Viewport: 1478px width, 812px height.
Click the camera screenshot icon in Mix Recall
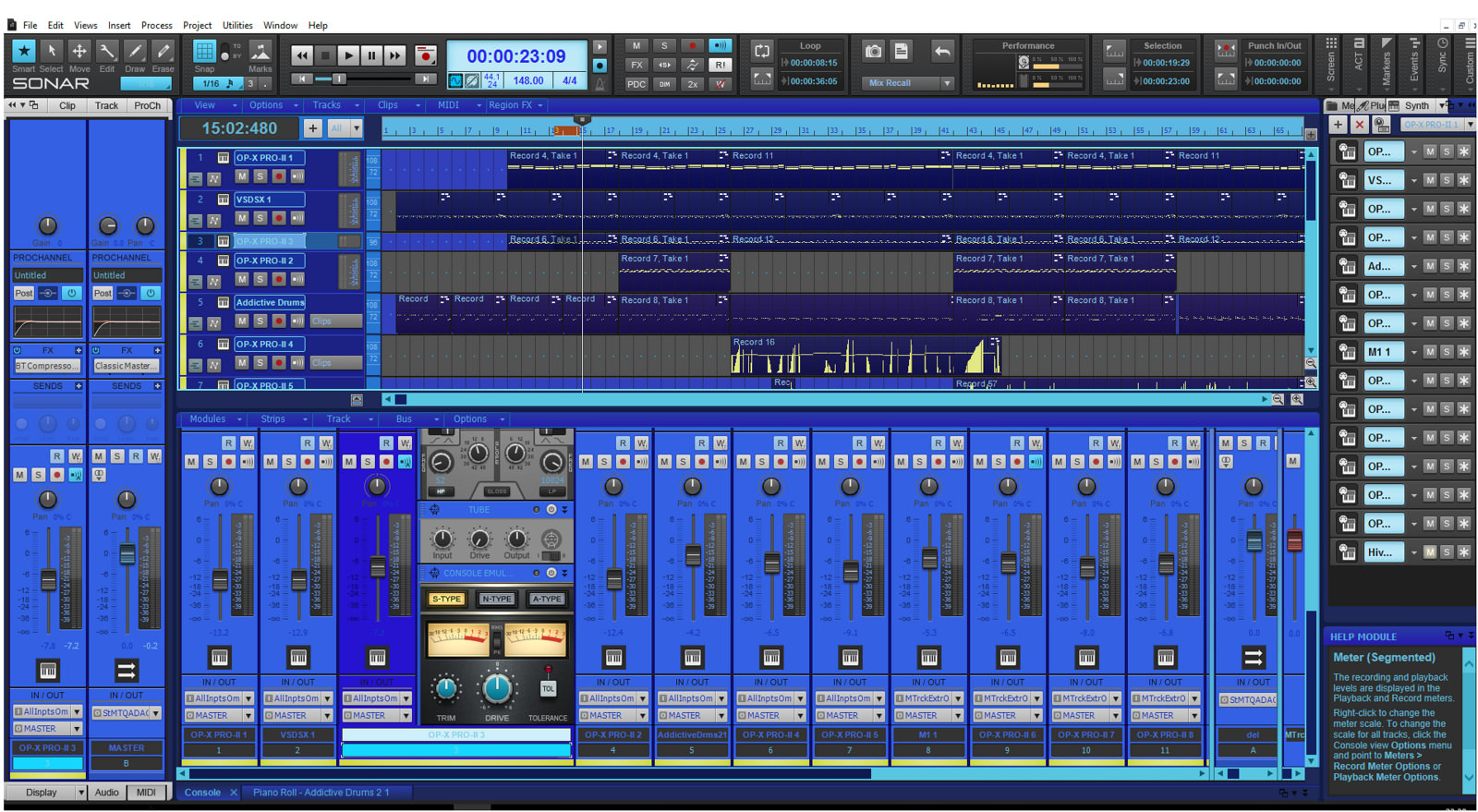[x=873, y=52]
